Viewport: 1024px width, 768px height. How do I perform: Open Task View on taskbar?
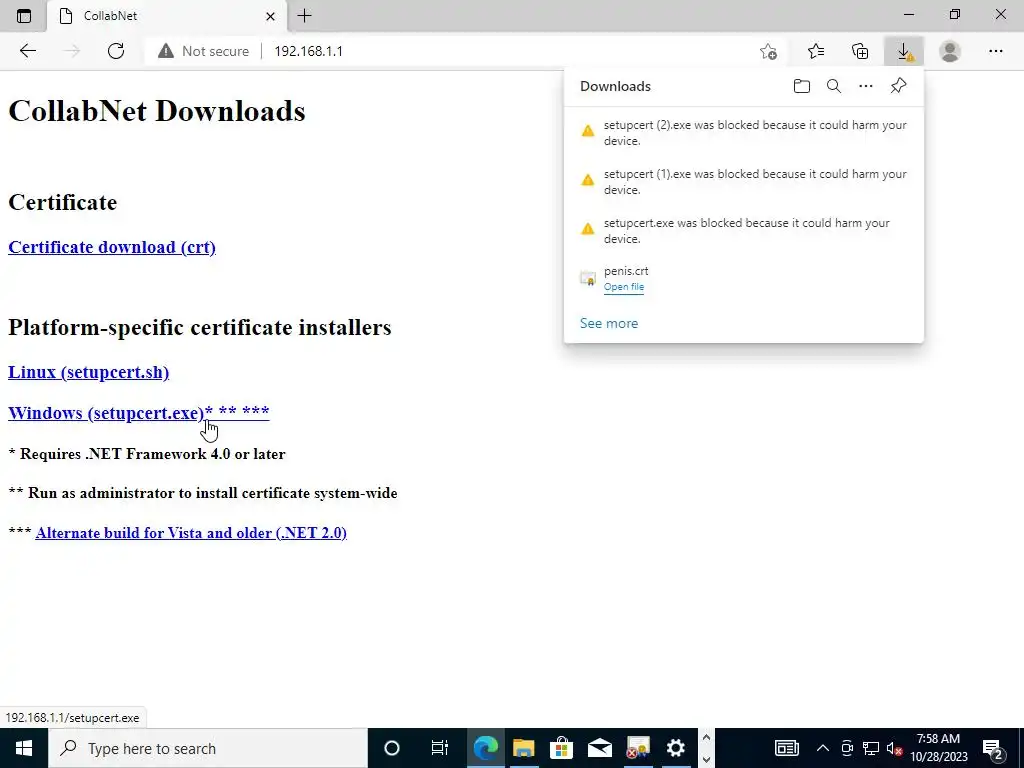(x=440, y=748)
